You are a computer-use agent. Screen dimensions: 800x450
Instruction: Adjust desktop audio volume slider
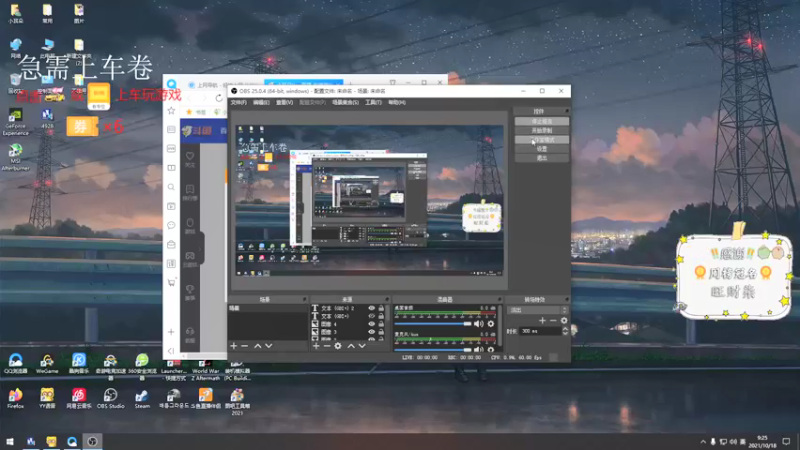point(433,324)
